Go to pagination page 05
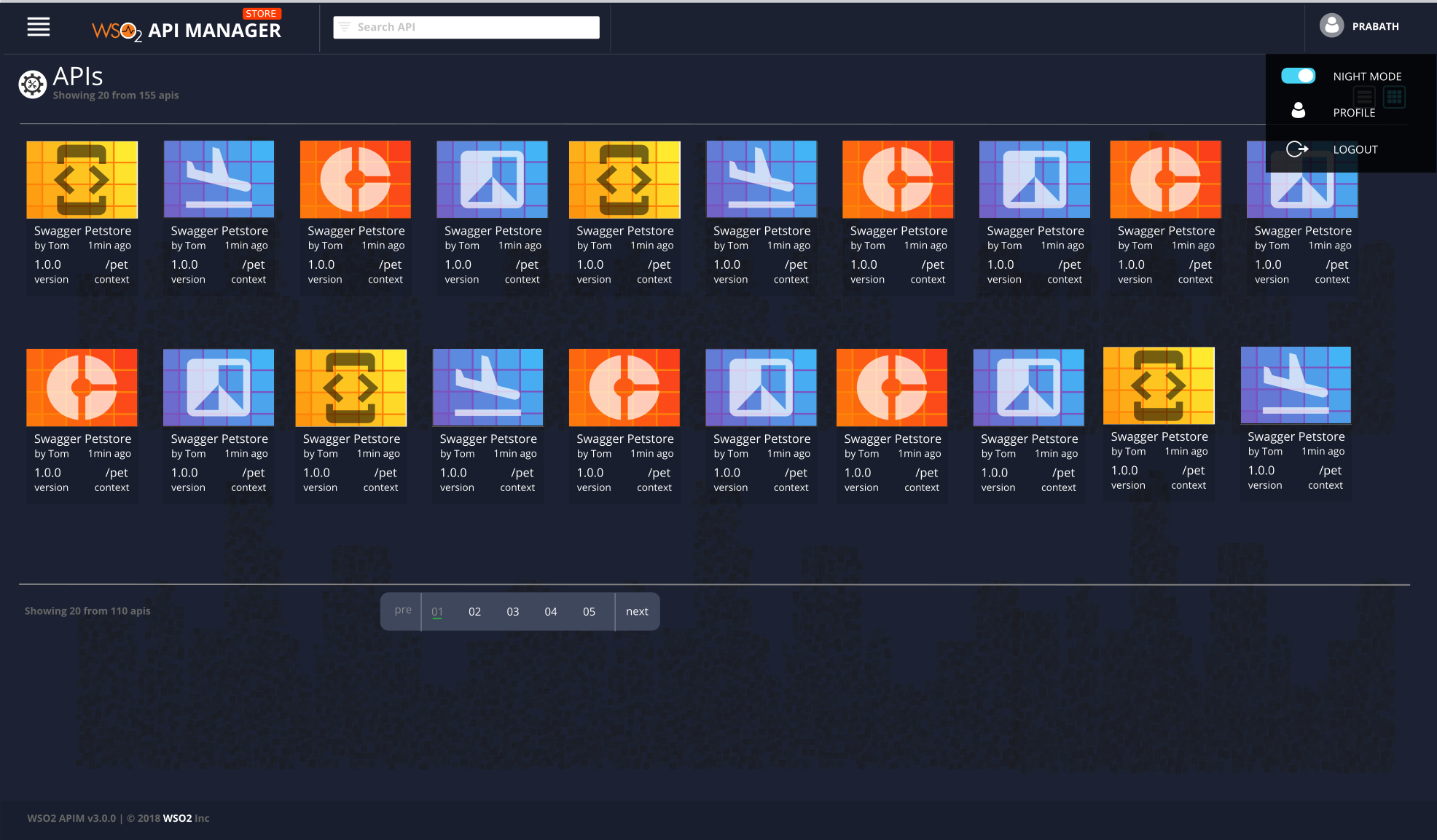The height and width of the screenshot is (840, 1437). (x=589, y=611)
